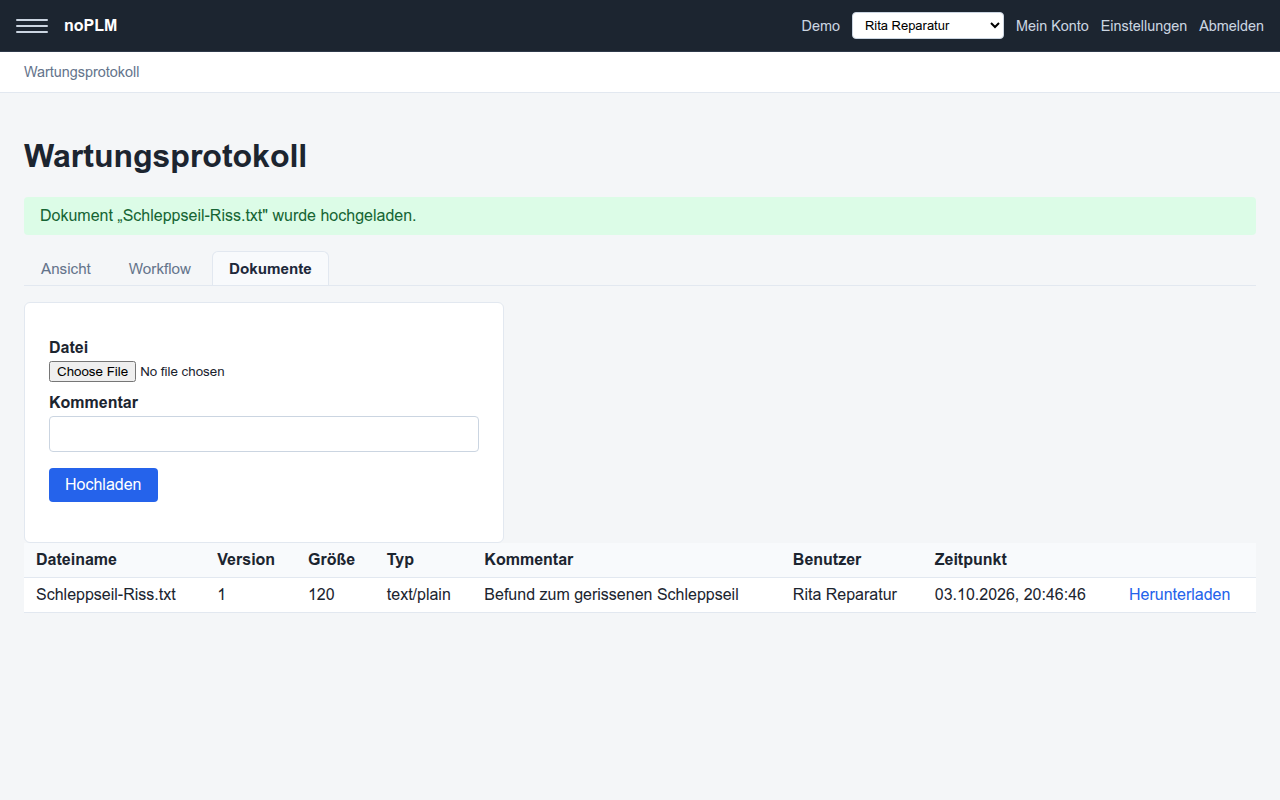
Task: Click the Dateiname column header
Action: [x=76, y=559]
